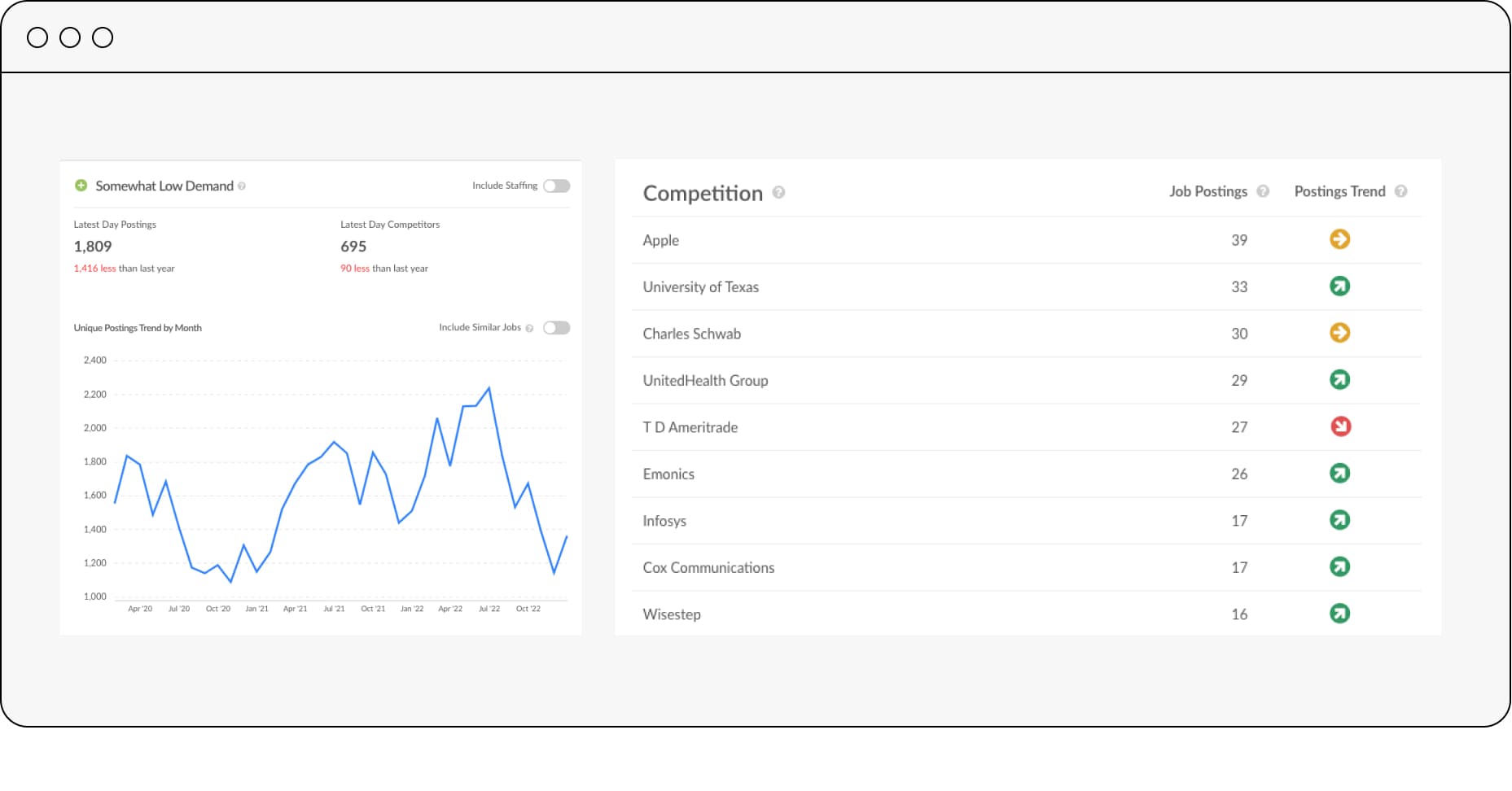Viewport: 1512px width, 791px height.
Task: Click the green plus icon beside Somewhat Low Demand
Action: (x=81, y=186)
